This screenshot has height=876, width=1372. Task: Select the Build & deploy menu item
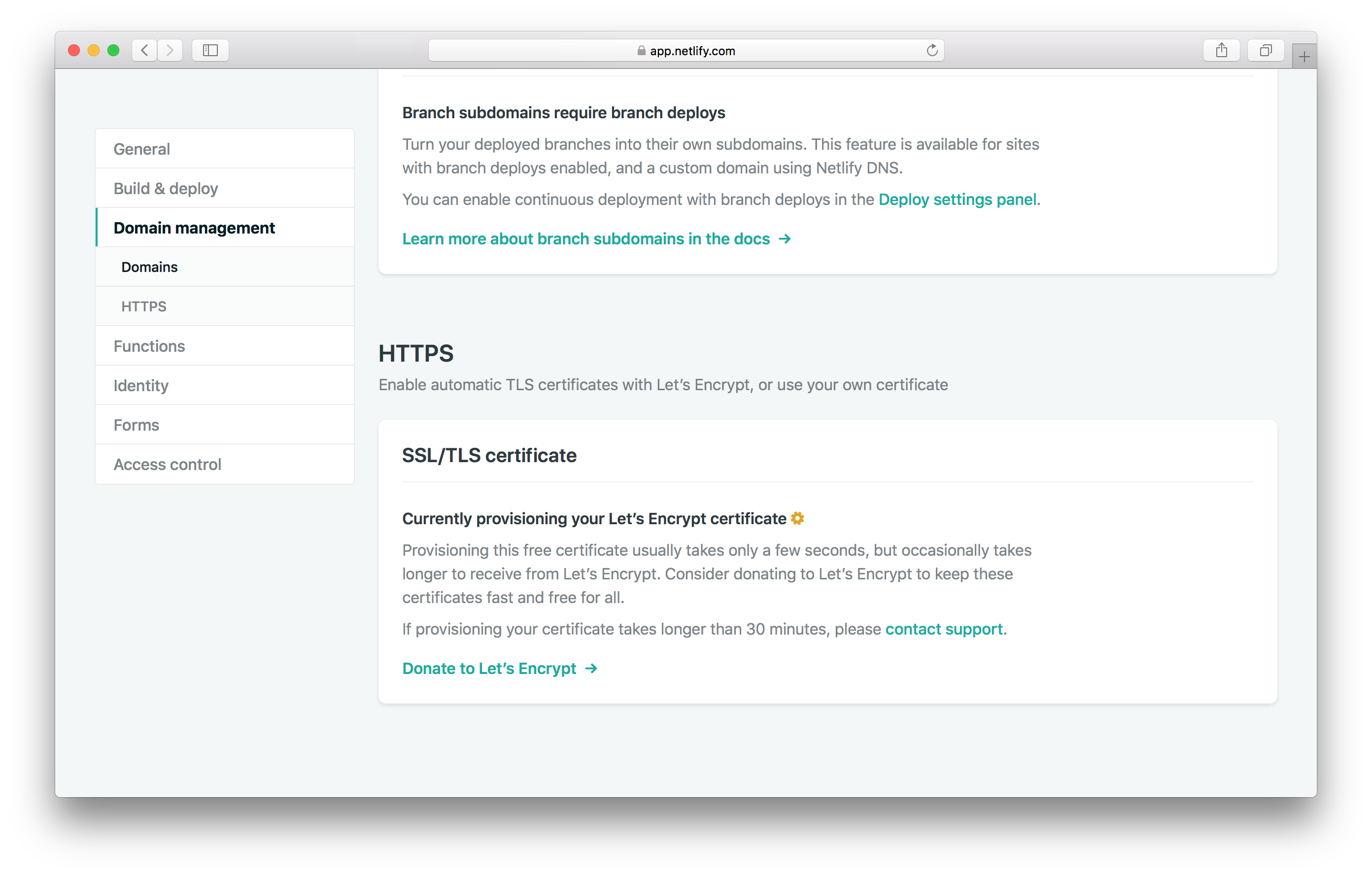tap(167, 188)
